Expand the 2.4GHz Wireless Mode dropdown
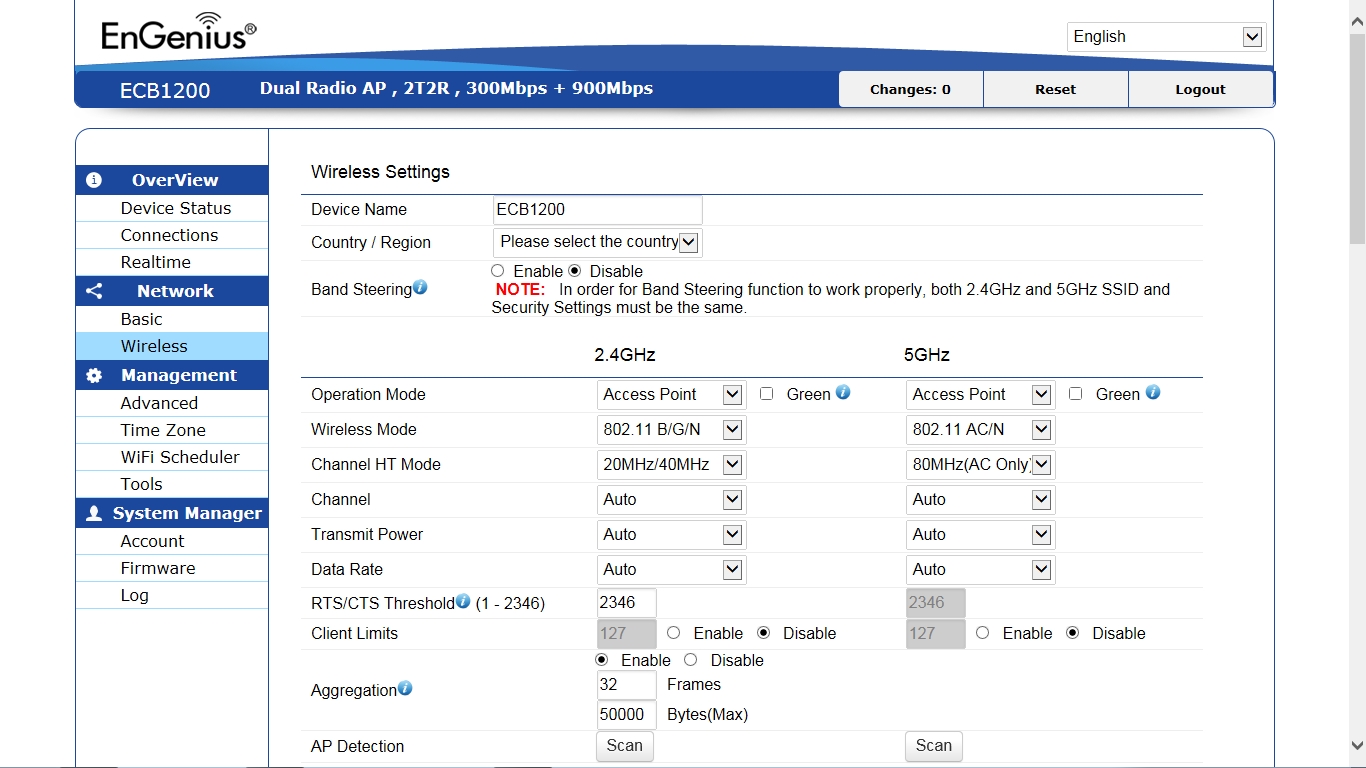This screenshot has width=1366, height=768. point(671,429)
